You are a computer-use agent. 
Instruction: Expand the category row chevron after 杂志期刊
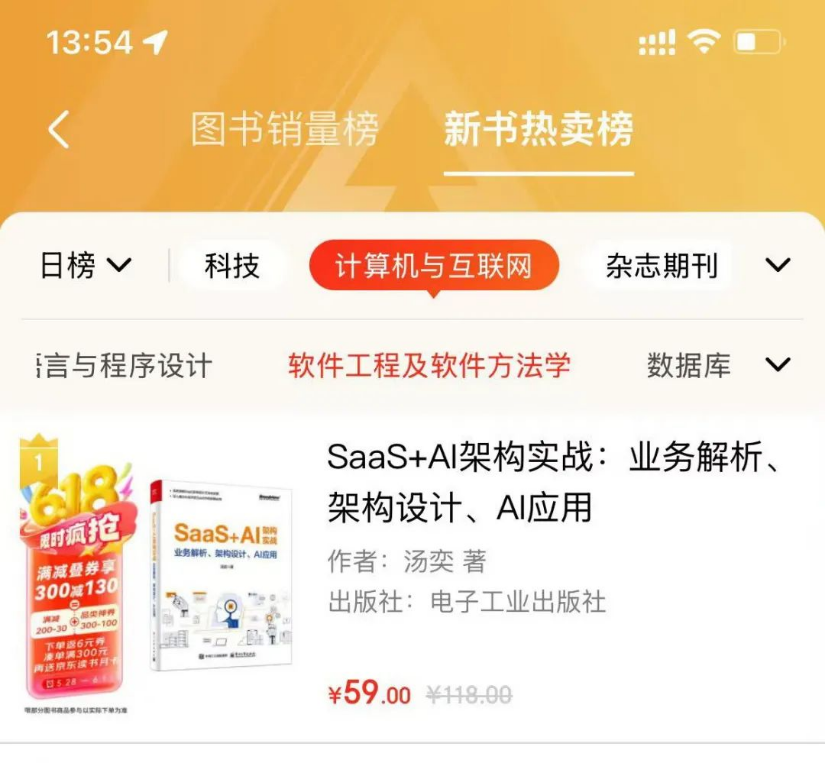778,265
